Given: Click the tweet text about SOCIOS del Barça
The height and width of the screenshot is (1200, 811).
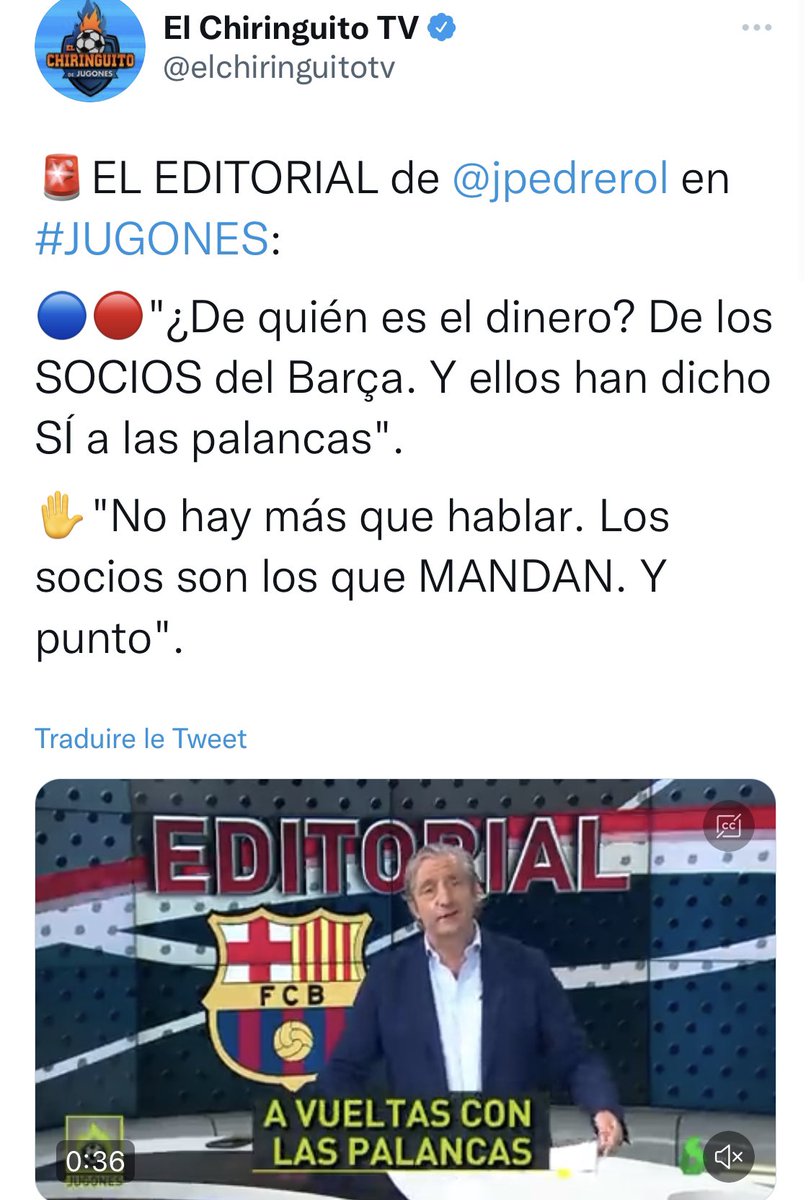Looking at the screenshot, I should pos(404,378).
